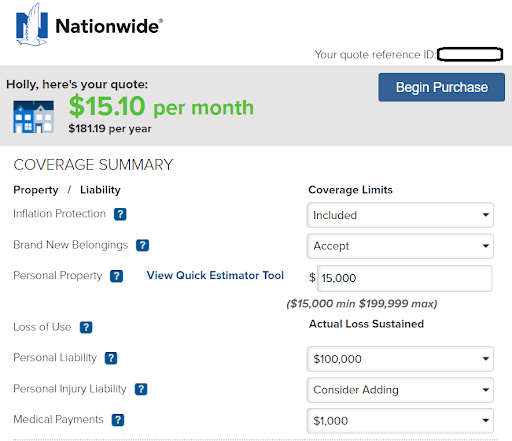512x441 pixels.
Task: Switch to the Liability tab heading
Action: point(100,190)
